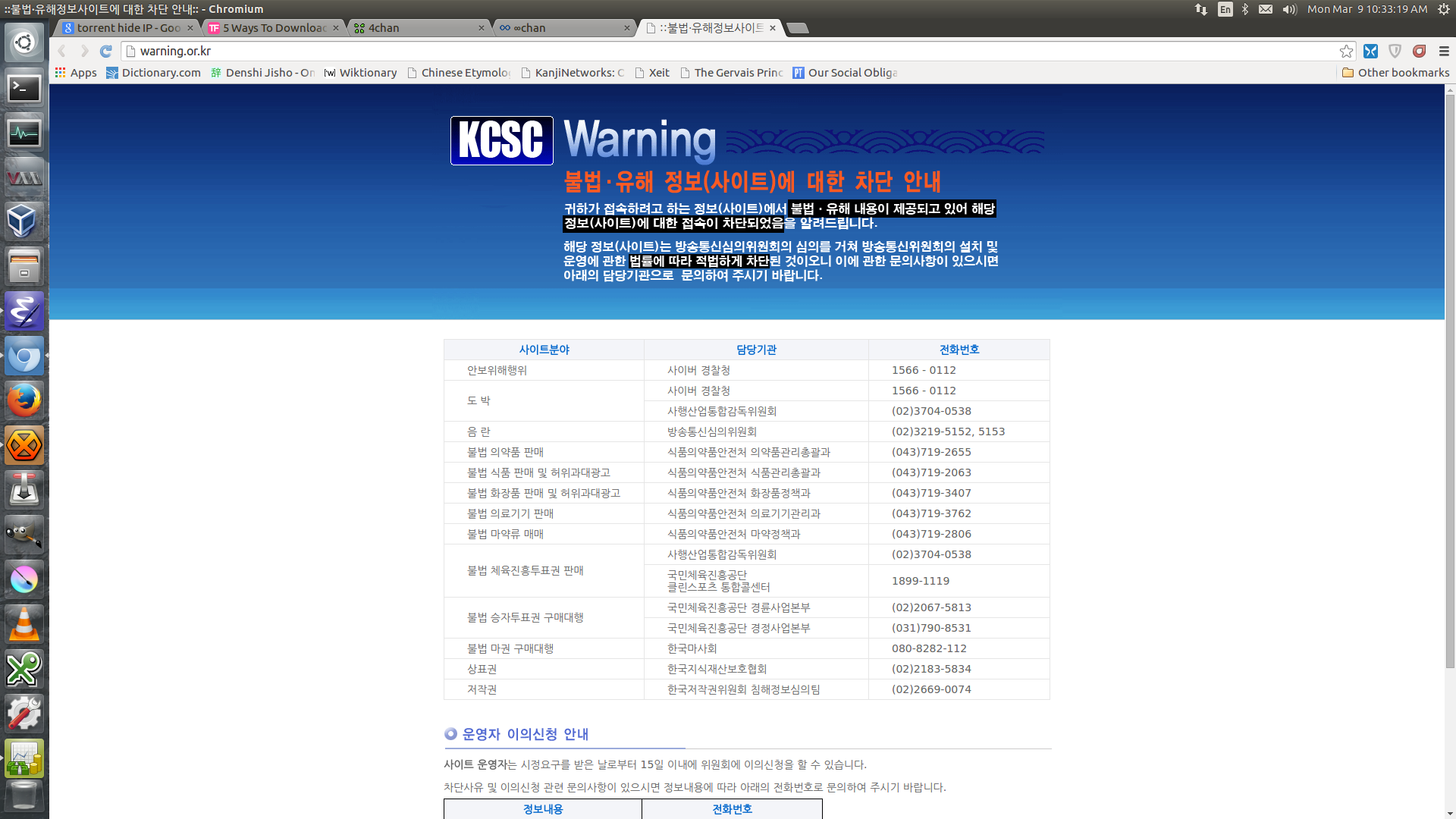The height and width of the screenshot is (819, 1456).
Task: Close the 4chan tab
Action: pos(481,28)
